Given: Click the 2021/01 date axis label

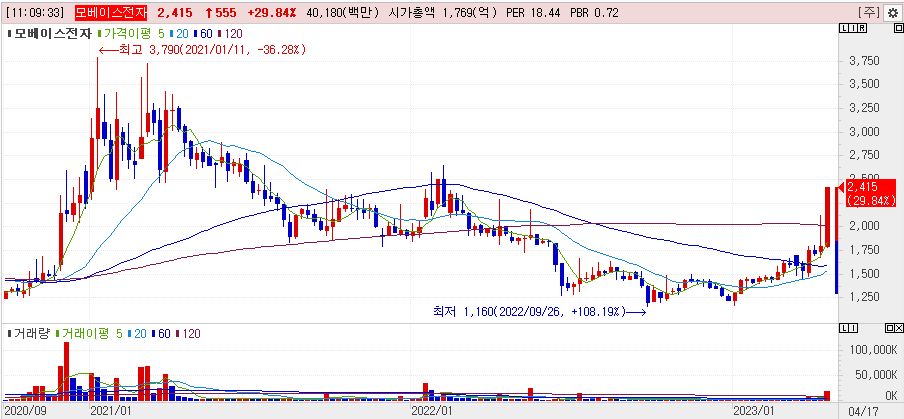Looking at the screenshot, I should (x=111, y=410).
